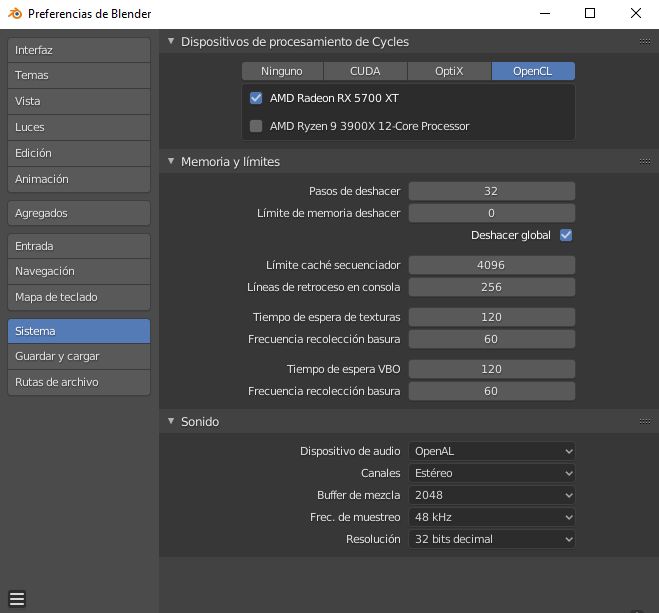Open the Vista preferences section
Viewport: 659px width, 613px height.
[79, 101]
